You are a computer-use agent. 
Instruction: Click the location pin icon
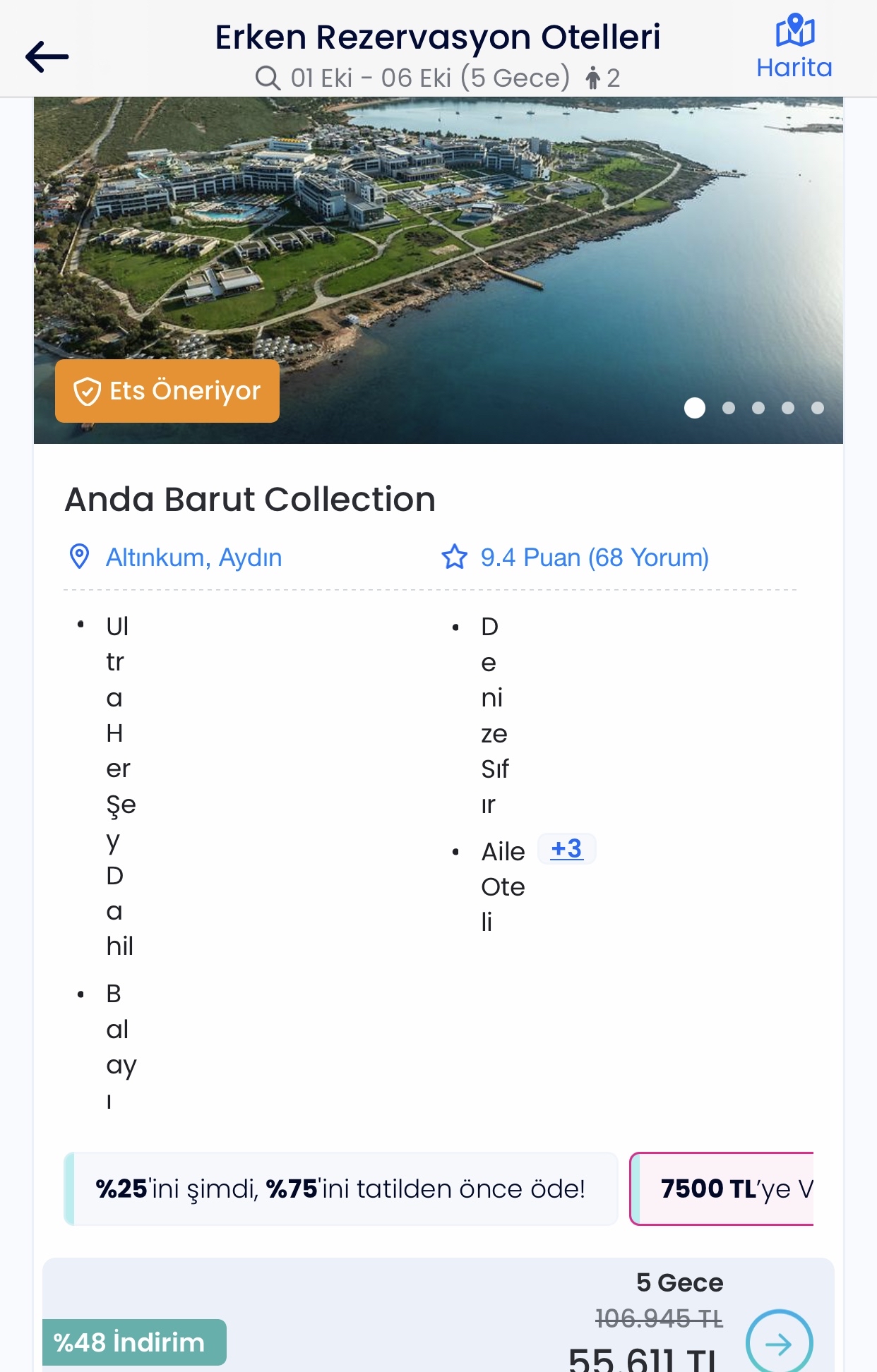tap(79, 557)
